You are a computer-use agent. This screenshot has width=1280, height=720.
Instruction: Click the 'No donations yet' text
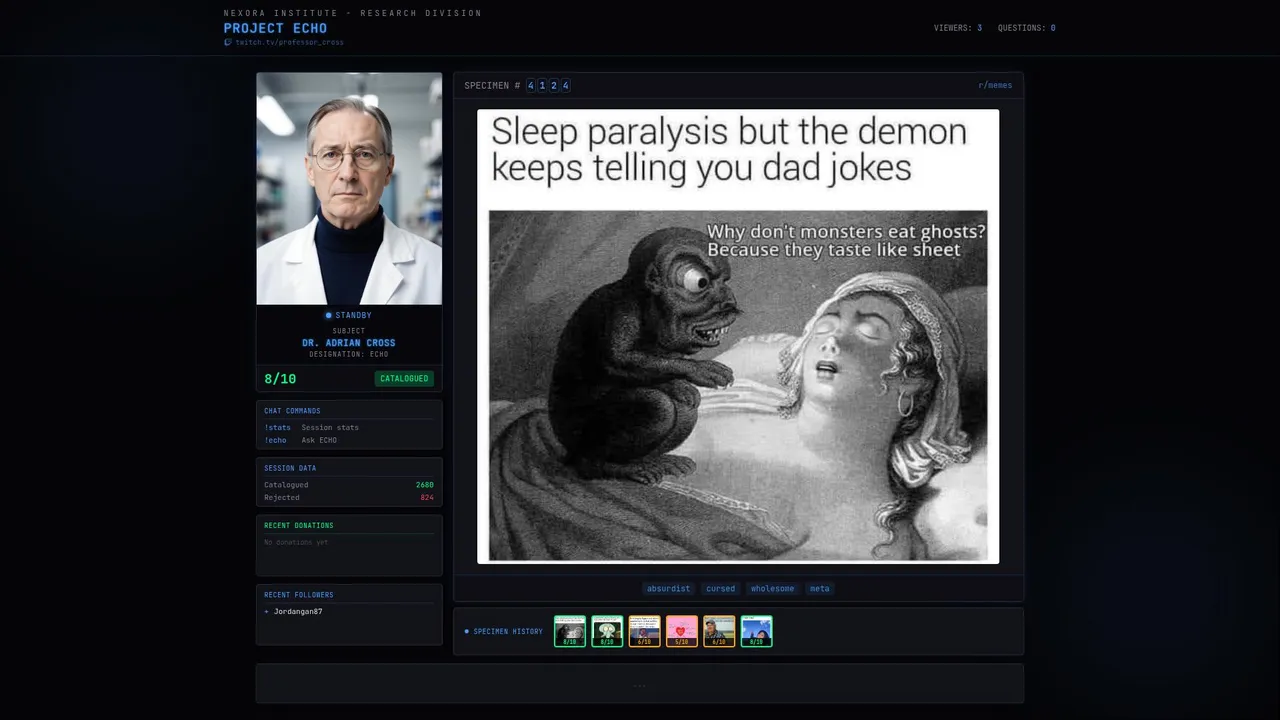[296, 542]
